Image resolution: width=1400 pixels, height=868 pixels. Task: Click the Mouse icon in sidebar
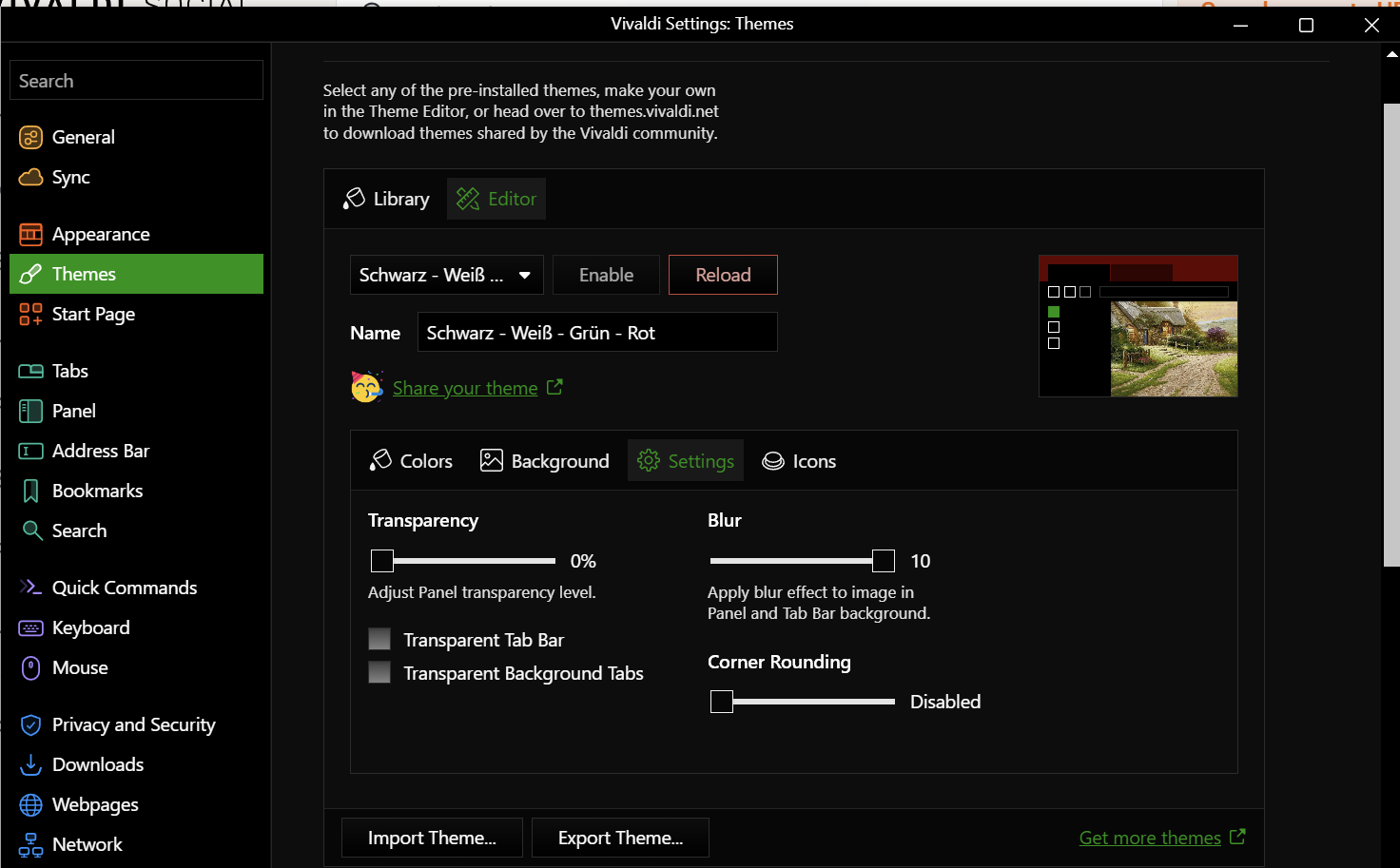30,667
